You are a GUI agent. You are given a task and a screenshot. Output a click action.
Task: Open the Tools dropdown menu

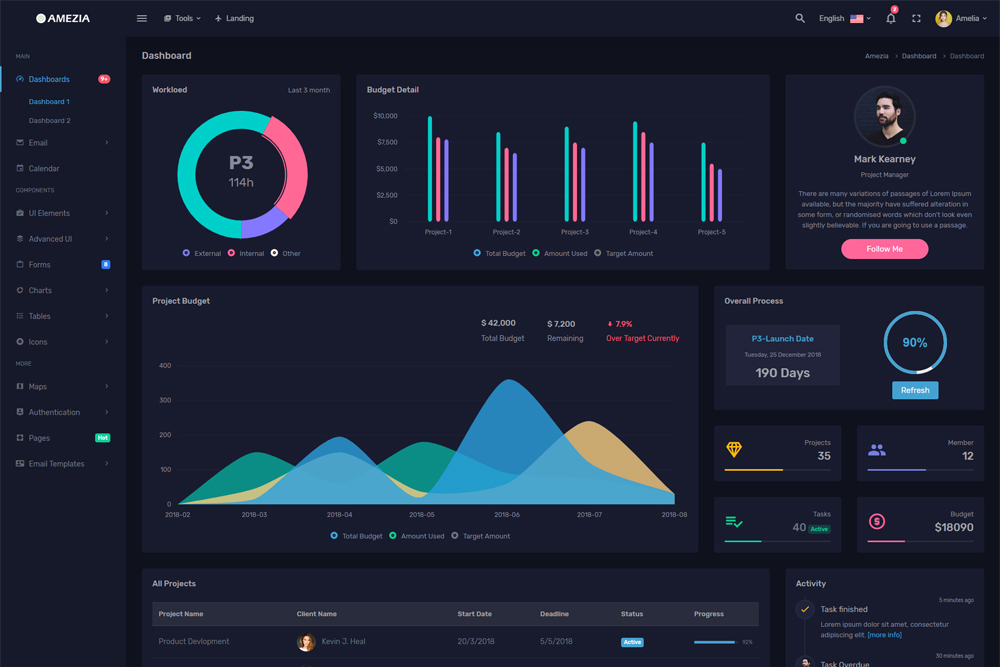click(182, 18)
